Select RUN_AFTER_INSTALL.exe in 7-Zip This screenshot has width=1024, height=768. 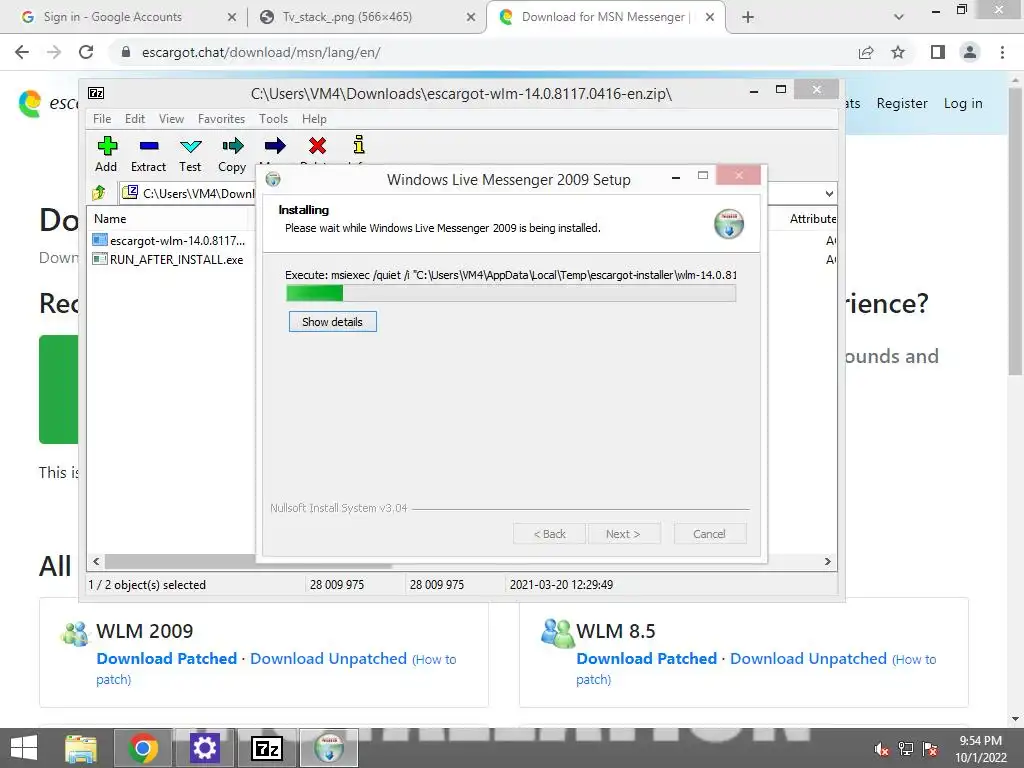click(x=168, y=259)
